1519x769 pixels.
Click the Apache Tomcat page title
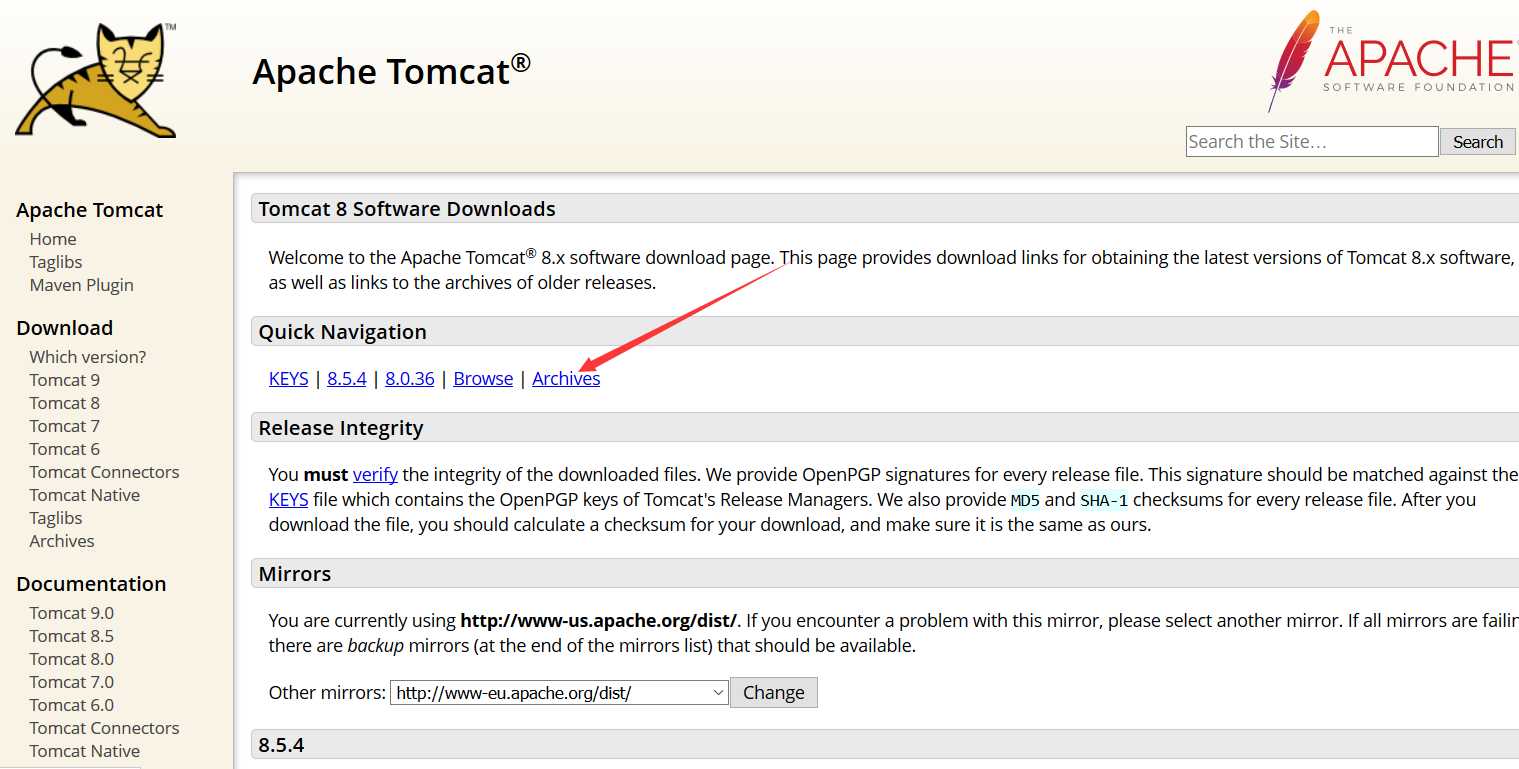pyautogui.click(x=391, y=71)
